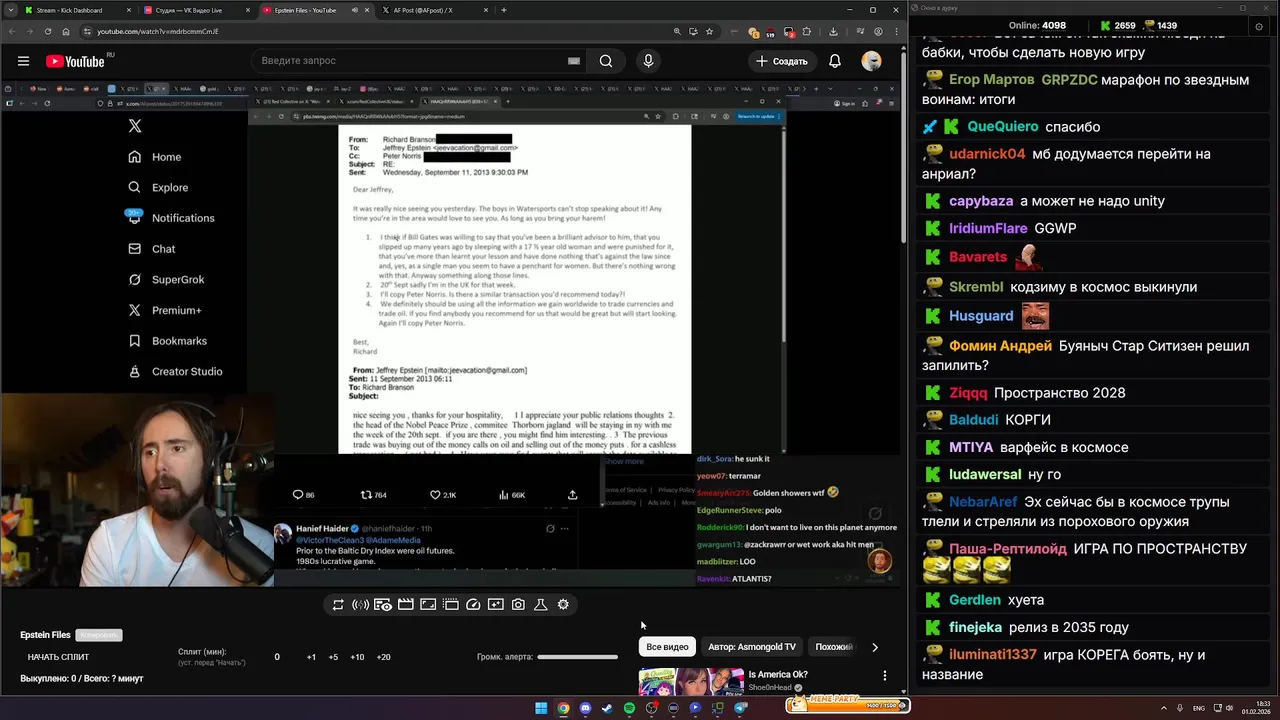
Task: Add +5 minutes to split
Action: 333,657
